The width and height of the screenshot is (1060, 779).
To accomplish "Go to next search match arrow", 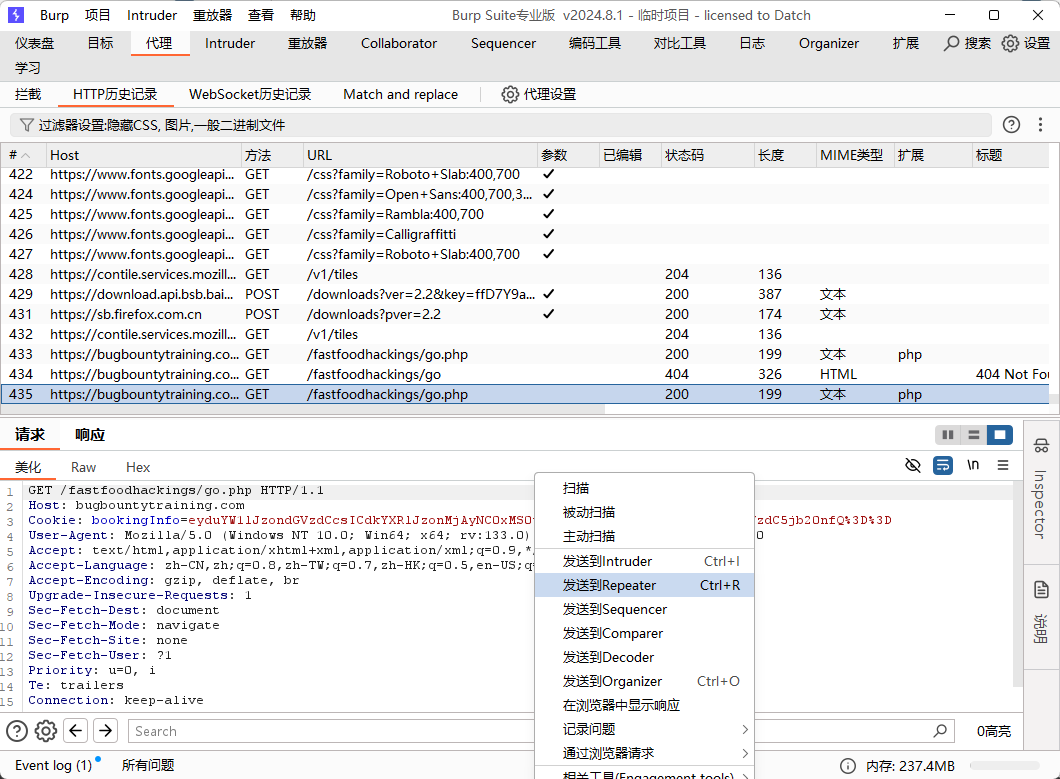I will (105, 731).
